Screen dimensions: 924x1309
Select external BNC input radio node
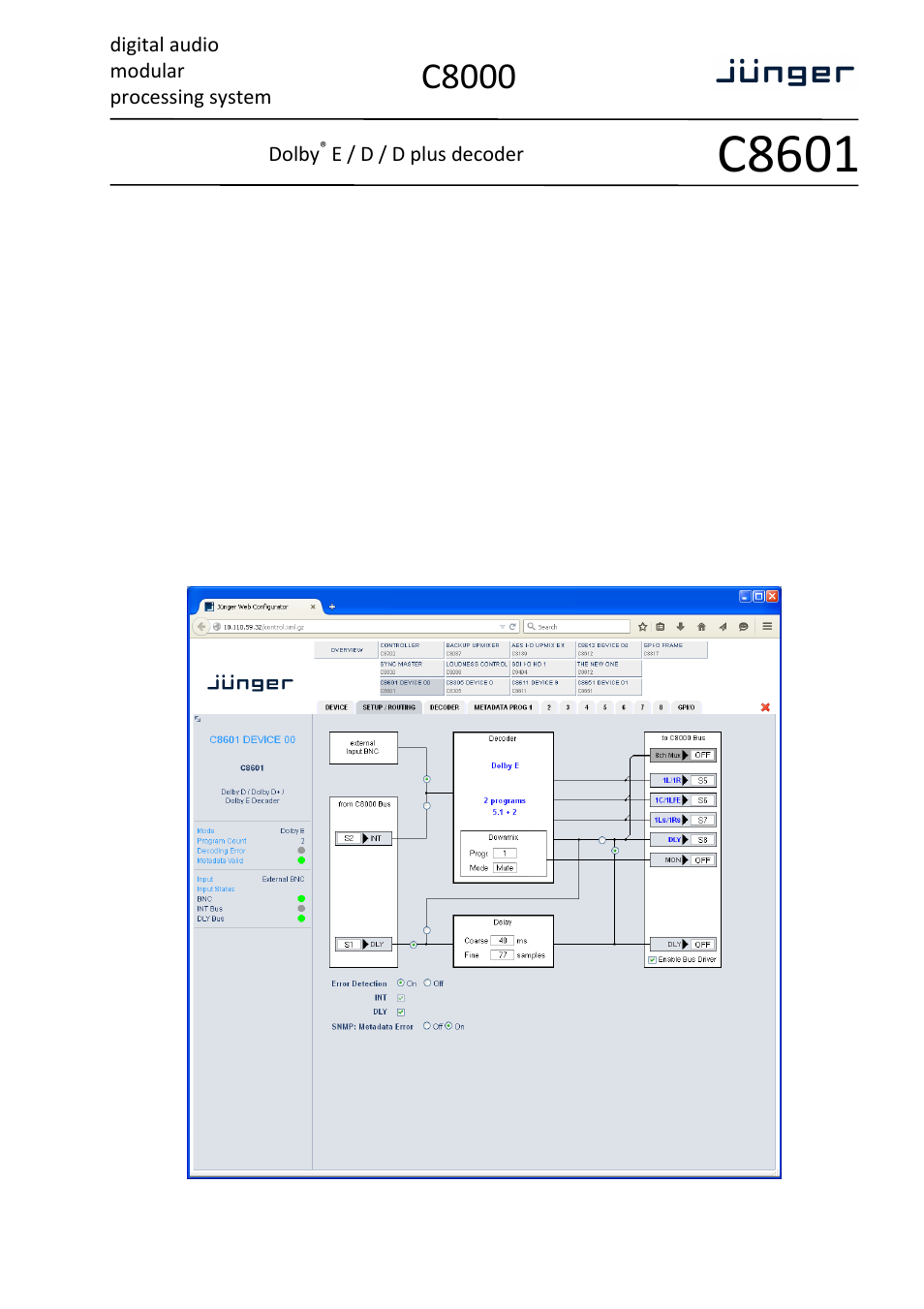pyautogui.click(x=427, y=779)
